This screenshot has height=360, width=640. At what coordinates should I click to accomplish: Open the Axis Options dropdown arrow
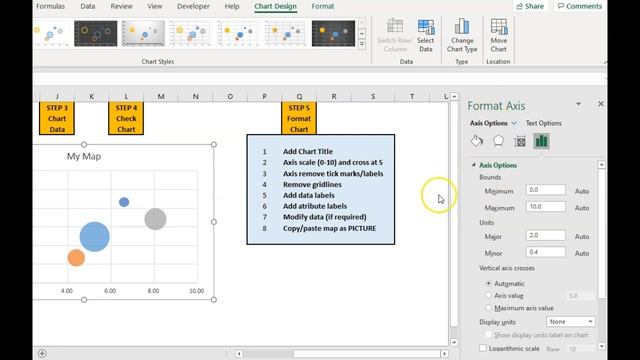point(514,123)
